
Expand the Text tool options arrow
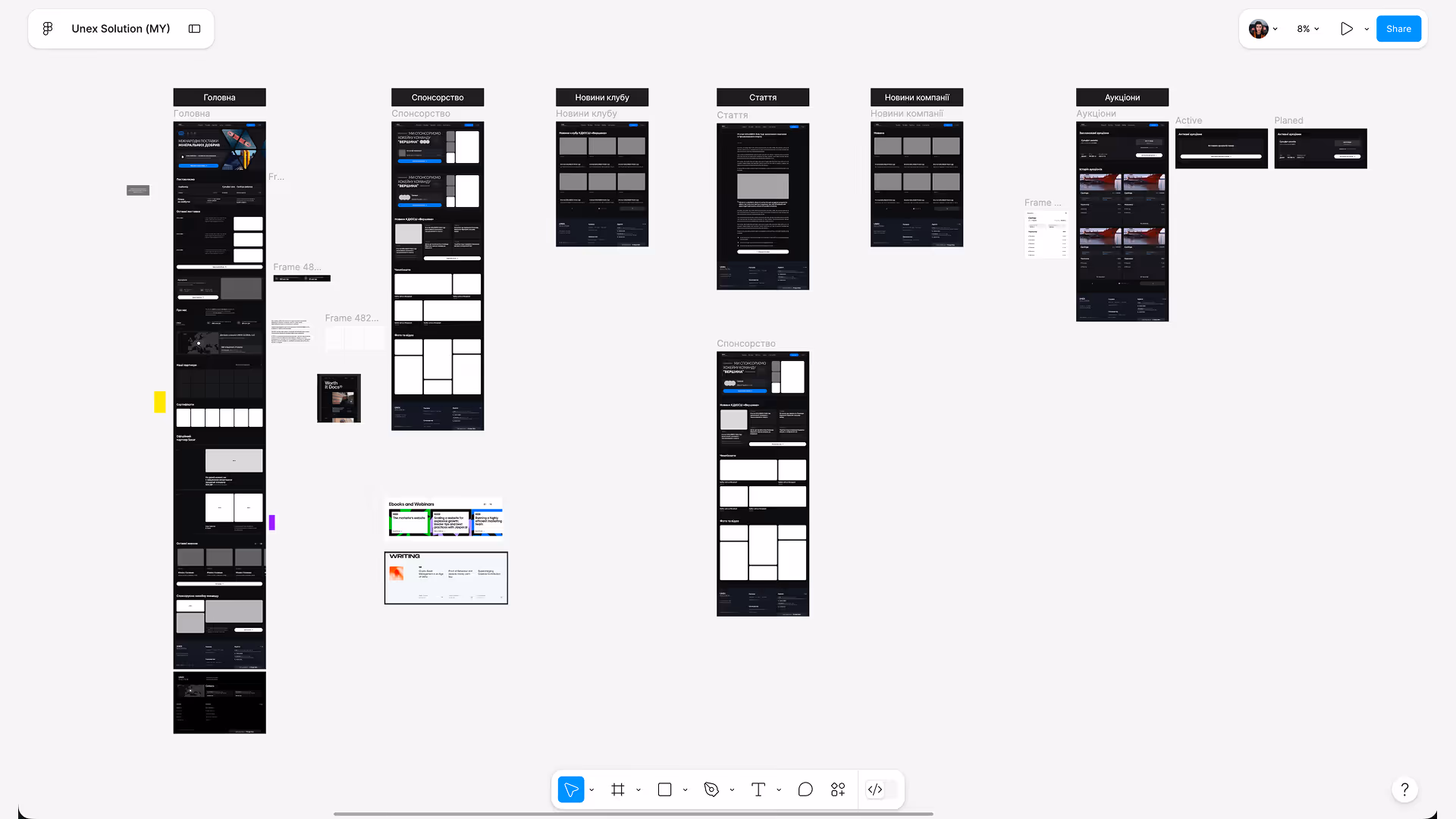pos(779,790)
